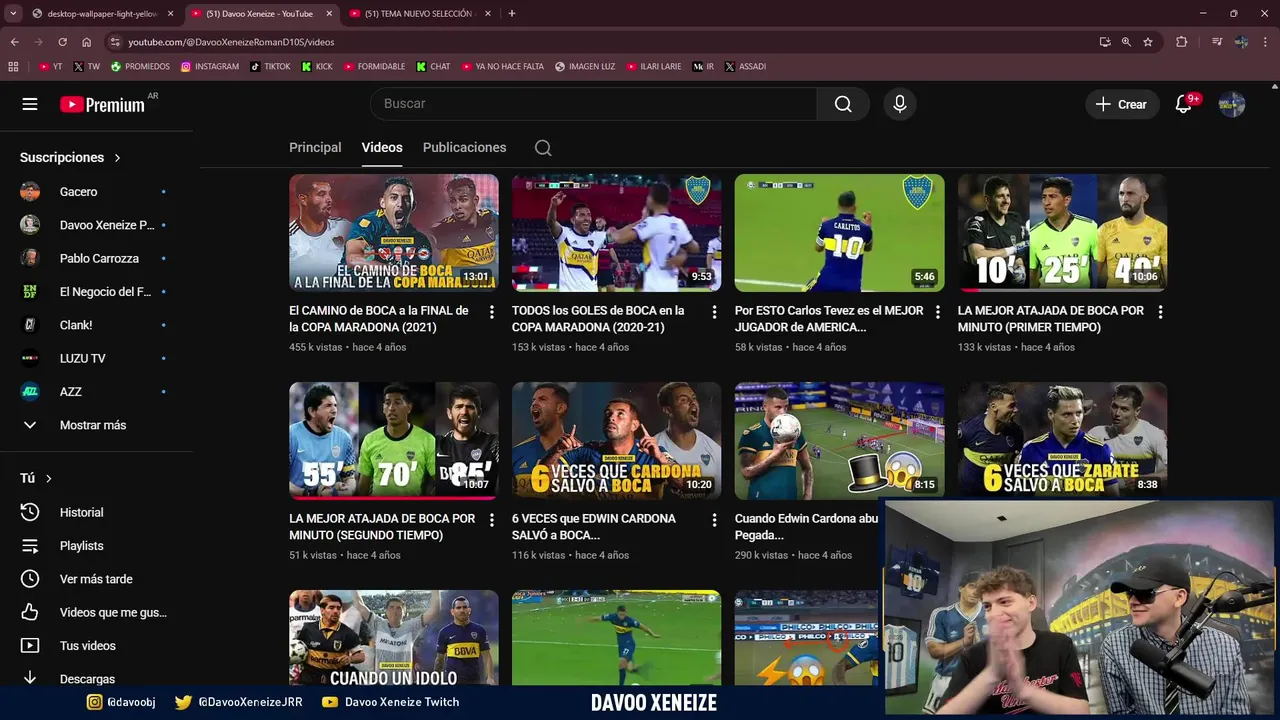The width and height of the screenshot is (1280, 720).
Task: Play the Carlitos 10 Tevez thumbnail
Action: click(x=840, y=233)
